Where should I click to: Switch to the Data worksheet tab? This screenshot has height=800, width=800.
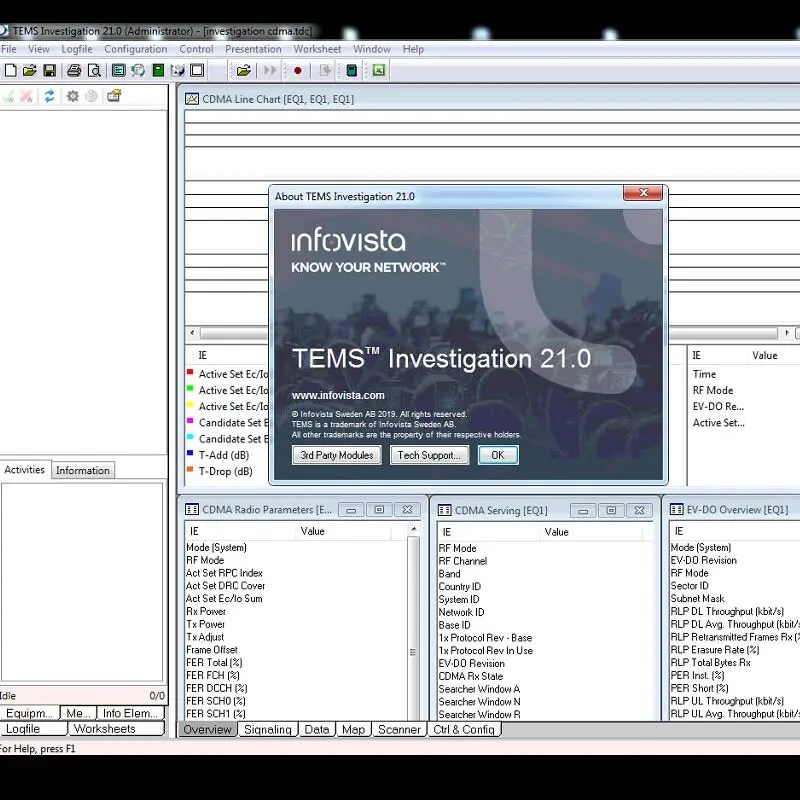click(316, 730)
